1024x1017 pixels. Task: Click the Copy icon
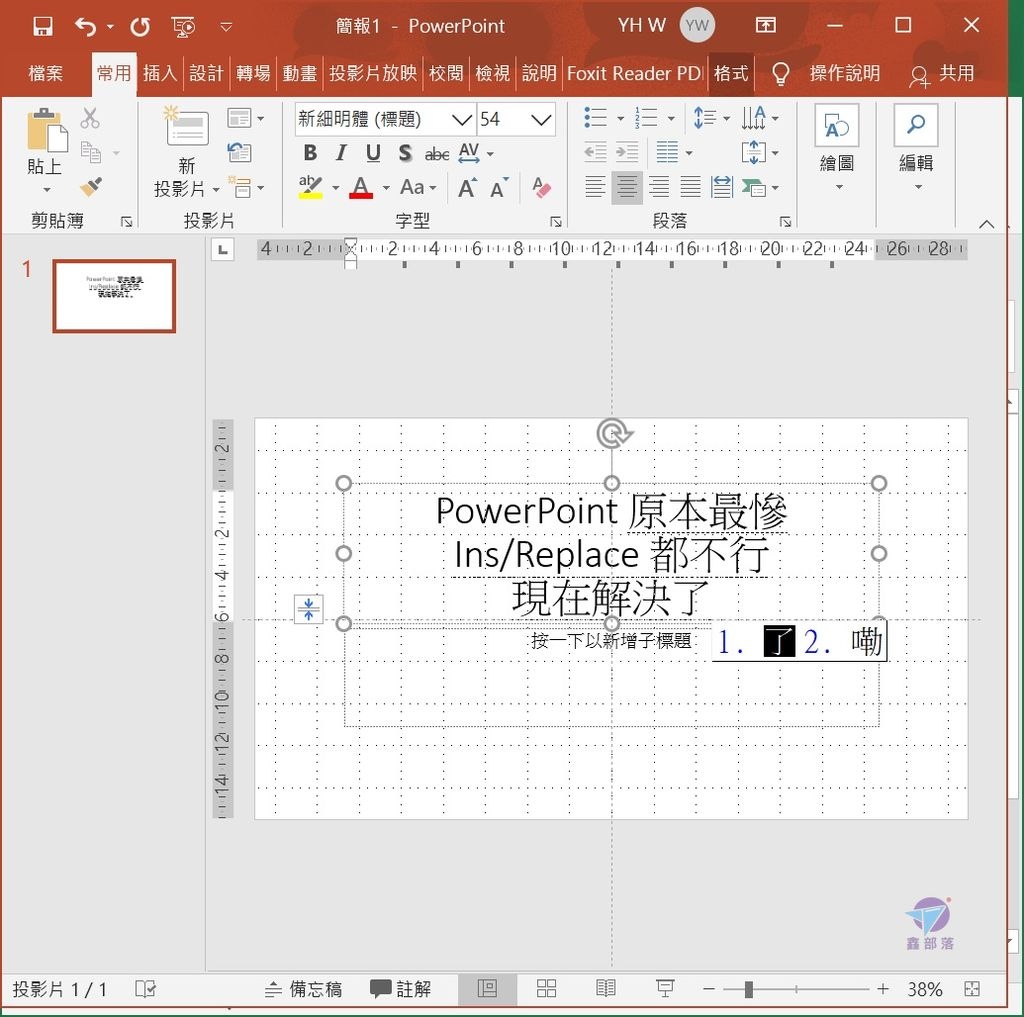(90, 152)
